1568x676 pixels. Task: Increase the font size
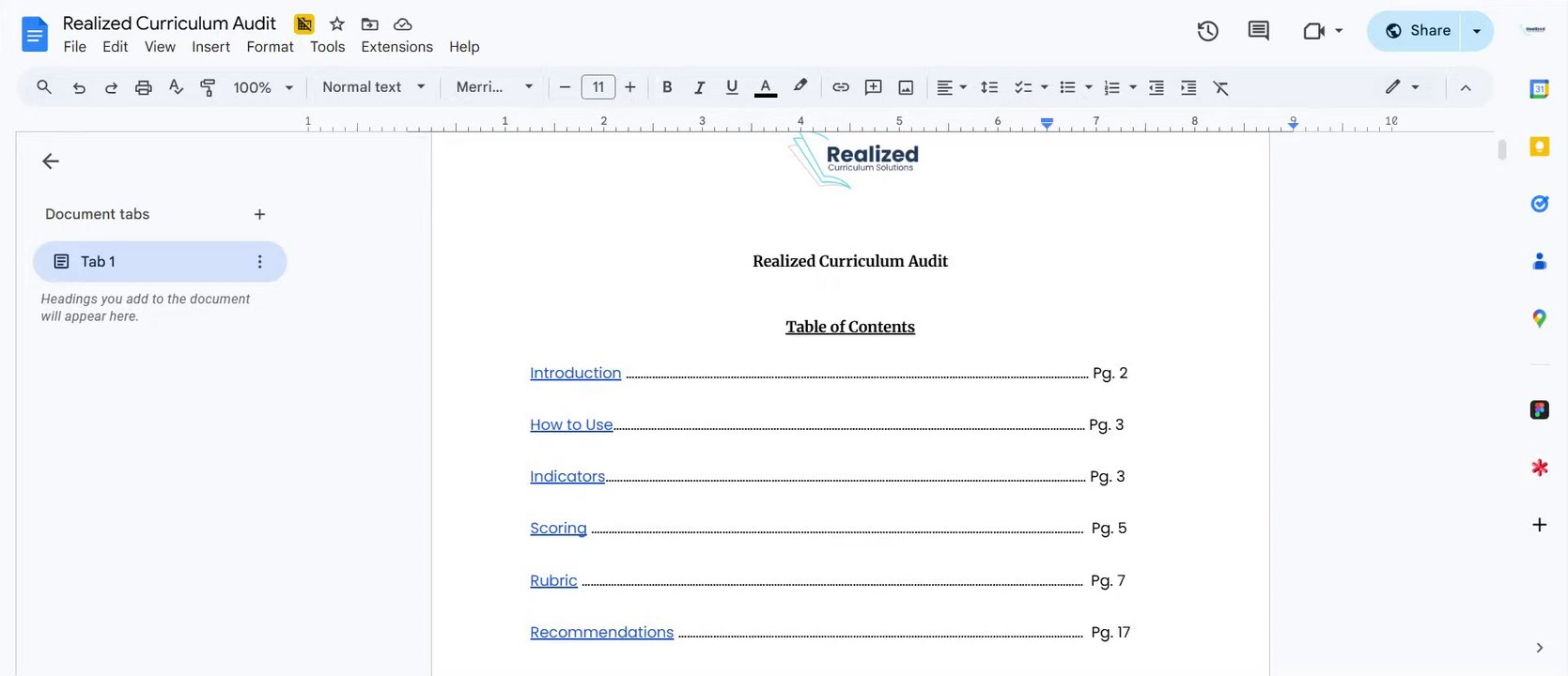(630, 87)
